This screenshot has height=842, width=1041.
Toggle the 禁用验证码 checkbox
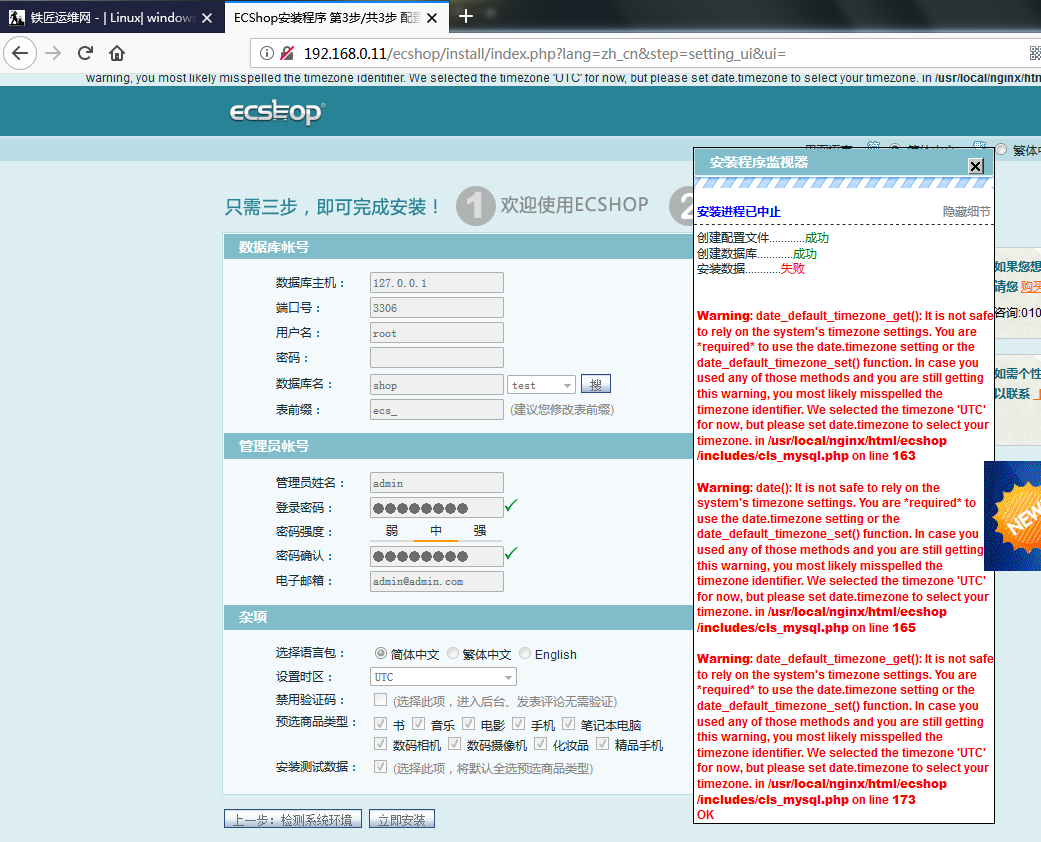(380, 700)
